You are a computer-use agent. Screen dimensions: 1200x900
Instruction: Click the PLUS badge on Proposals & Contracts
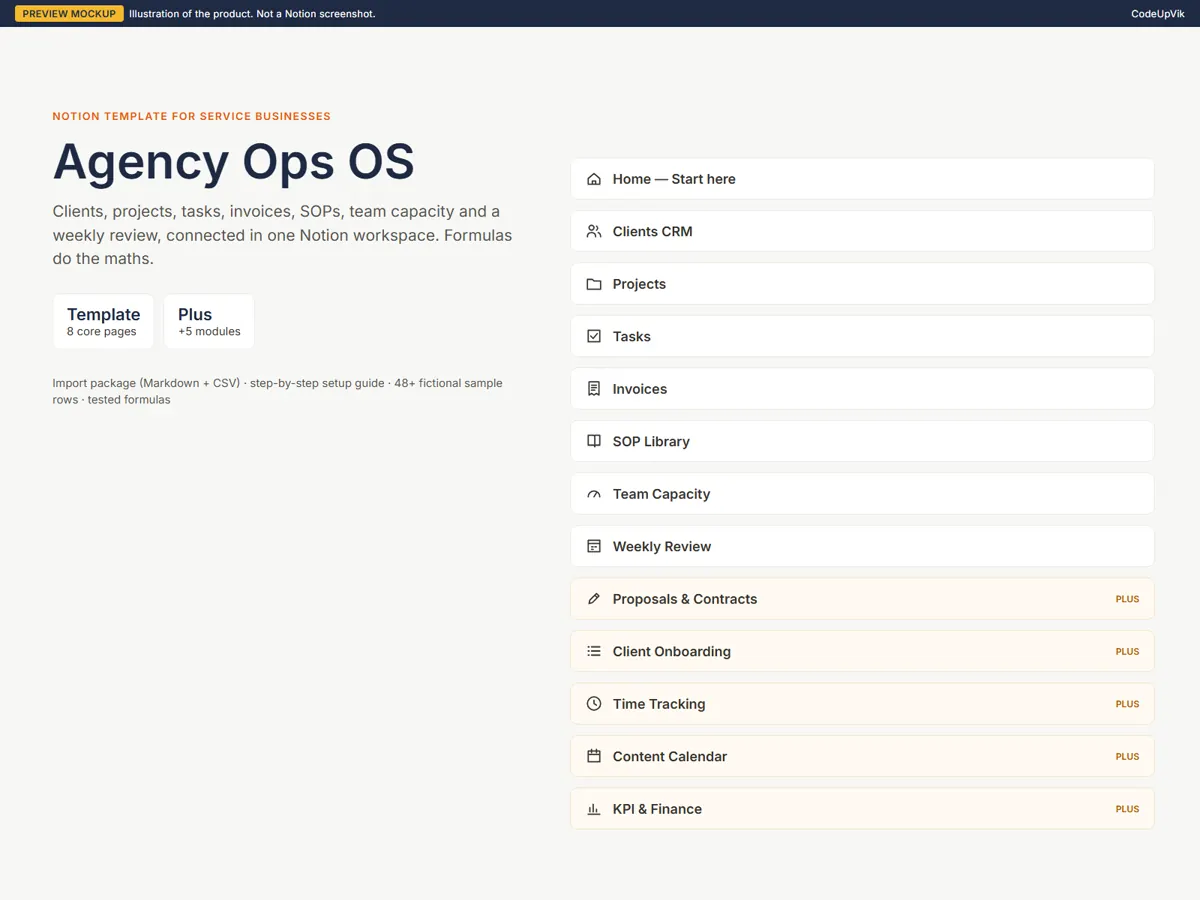coord(1127,599)
